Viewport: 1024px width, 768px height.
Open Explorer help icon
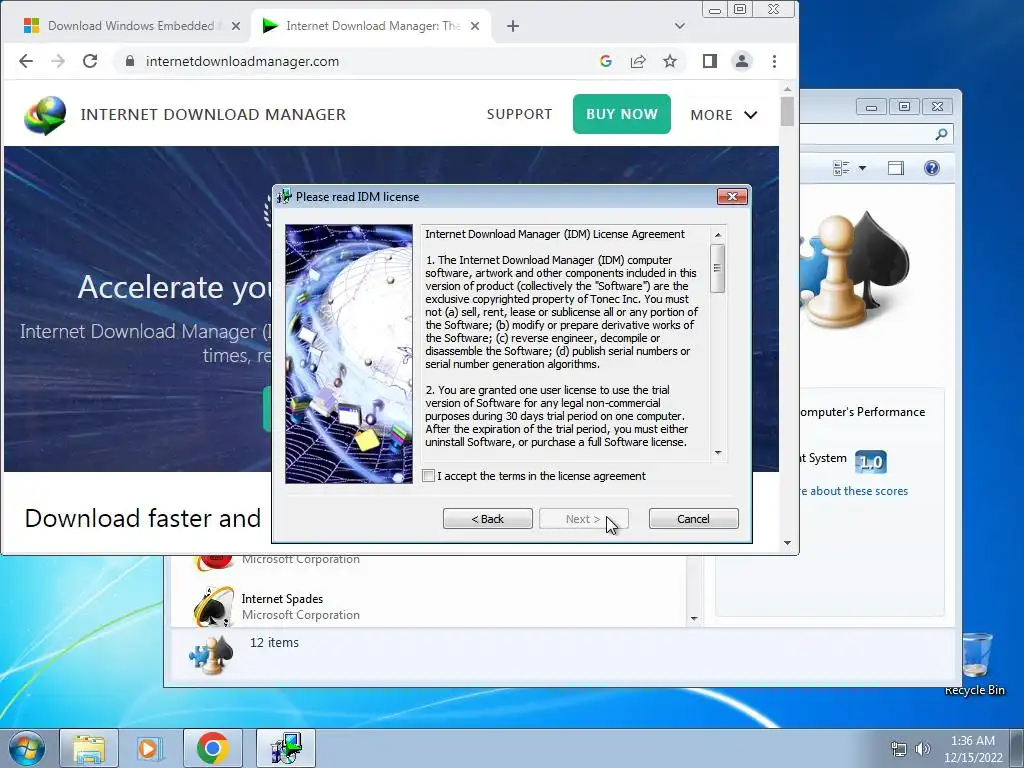[x=932, y=168]
